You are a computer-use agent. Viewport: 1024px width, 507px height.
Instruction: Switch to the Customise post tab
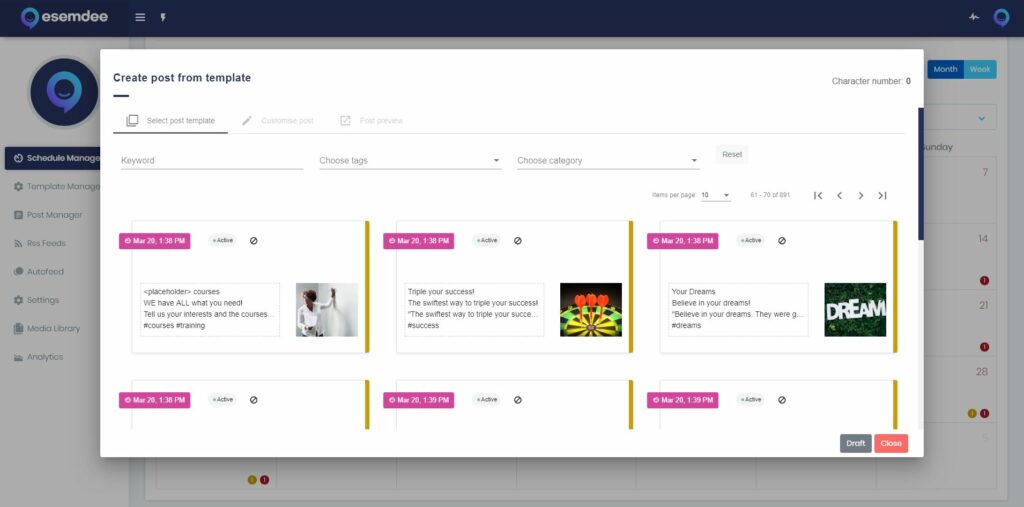278,121
